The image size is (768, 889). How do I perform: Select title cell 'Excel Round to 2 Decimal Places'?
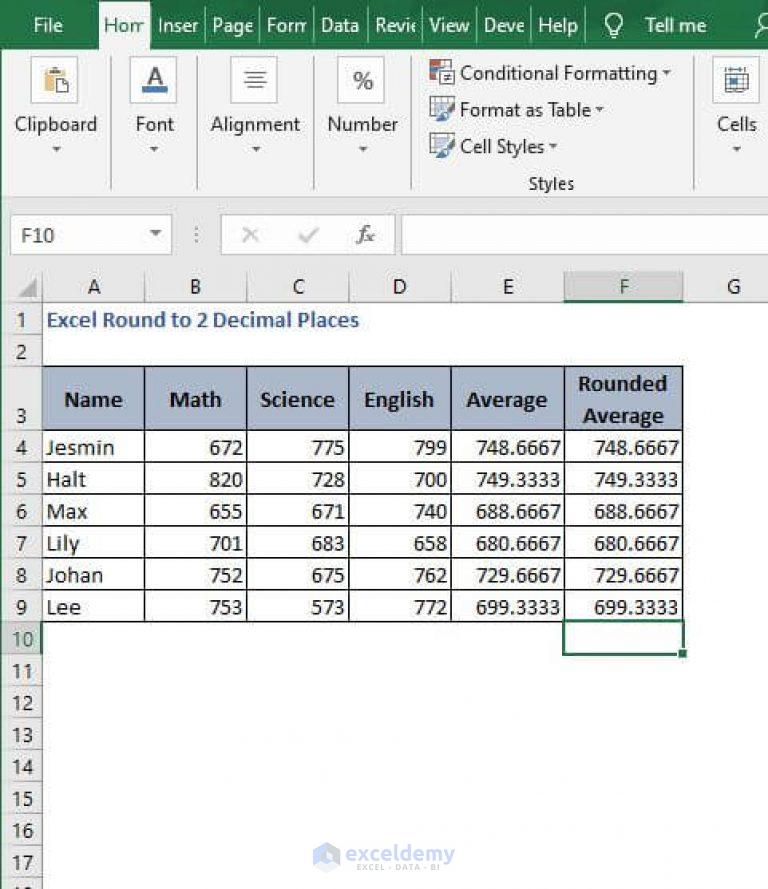tap(202, 320)
